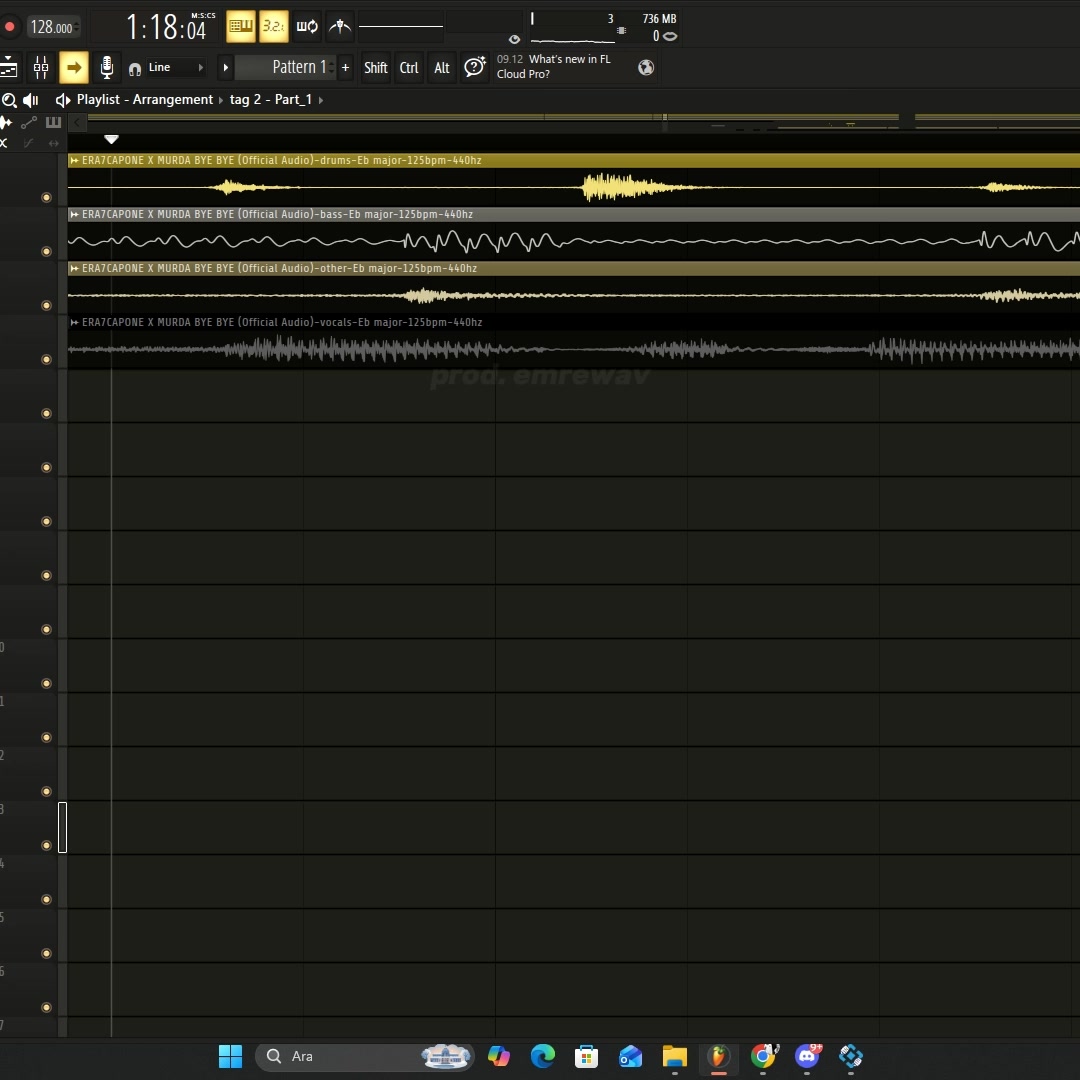
Task: Open Microsoft Edge from taskbar
Action: pyautogui.click(x=543, y=1056)
